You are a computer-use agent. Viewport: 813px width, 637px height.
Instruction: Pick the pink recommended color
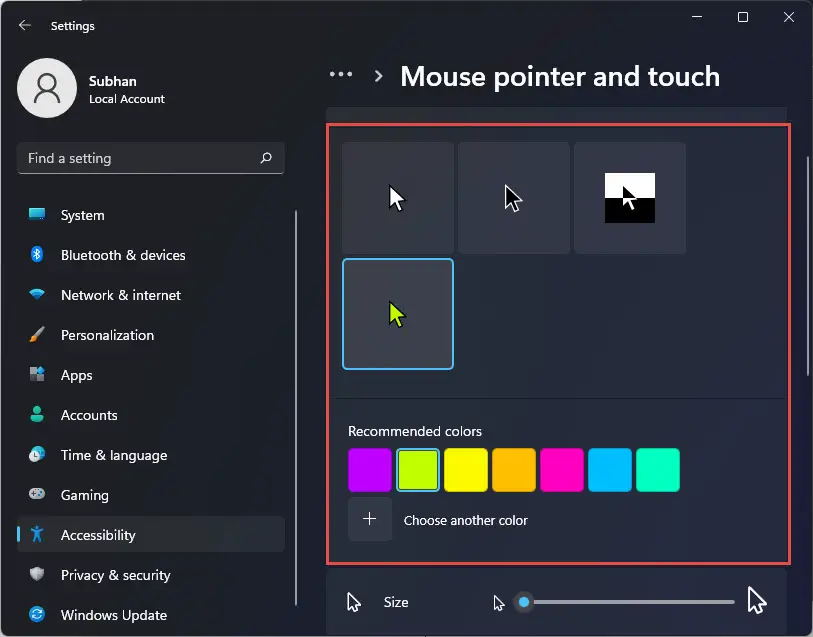(562, 470)
